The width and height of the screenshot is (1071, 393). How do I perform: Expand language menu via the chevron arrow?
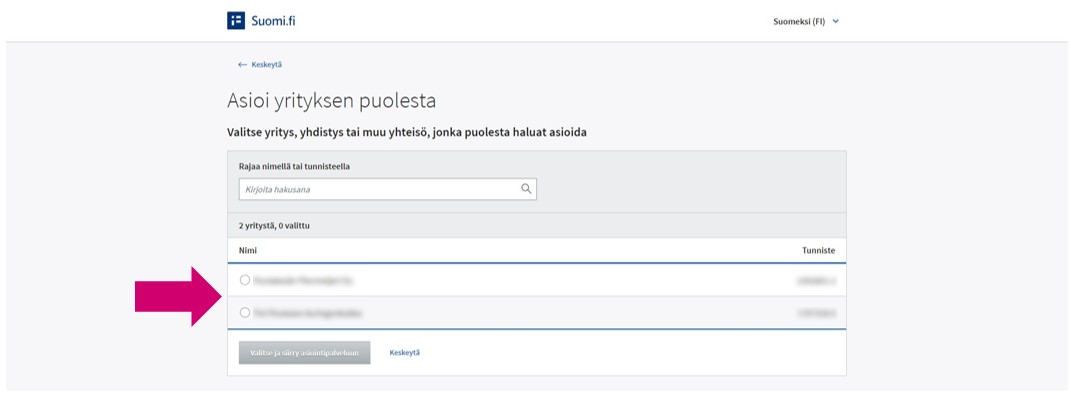click(835, 21)
